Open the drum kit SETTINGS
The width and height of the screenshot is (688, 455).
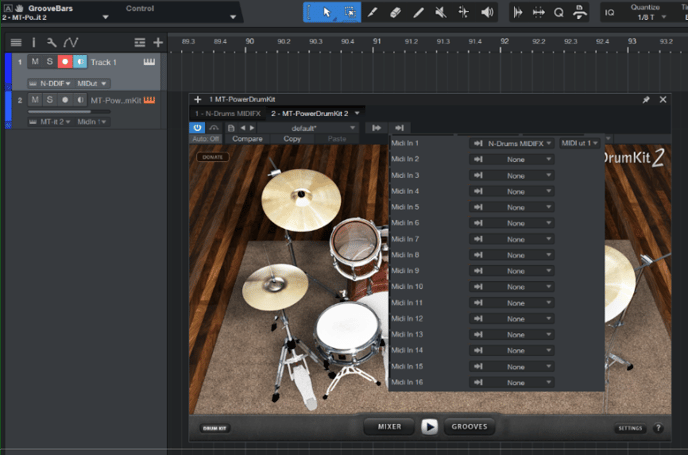click(630, 428)
